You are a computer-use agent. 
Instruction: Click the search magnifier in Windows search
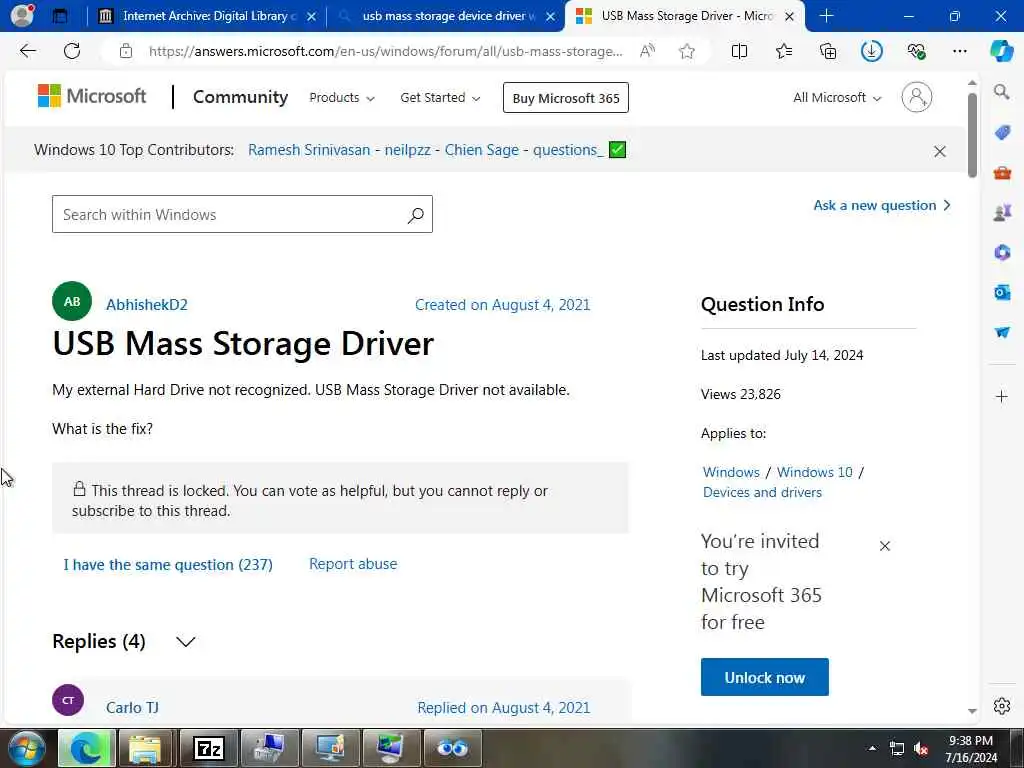click(x=415, y=215)
